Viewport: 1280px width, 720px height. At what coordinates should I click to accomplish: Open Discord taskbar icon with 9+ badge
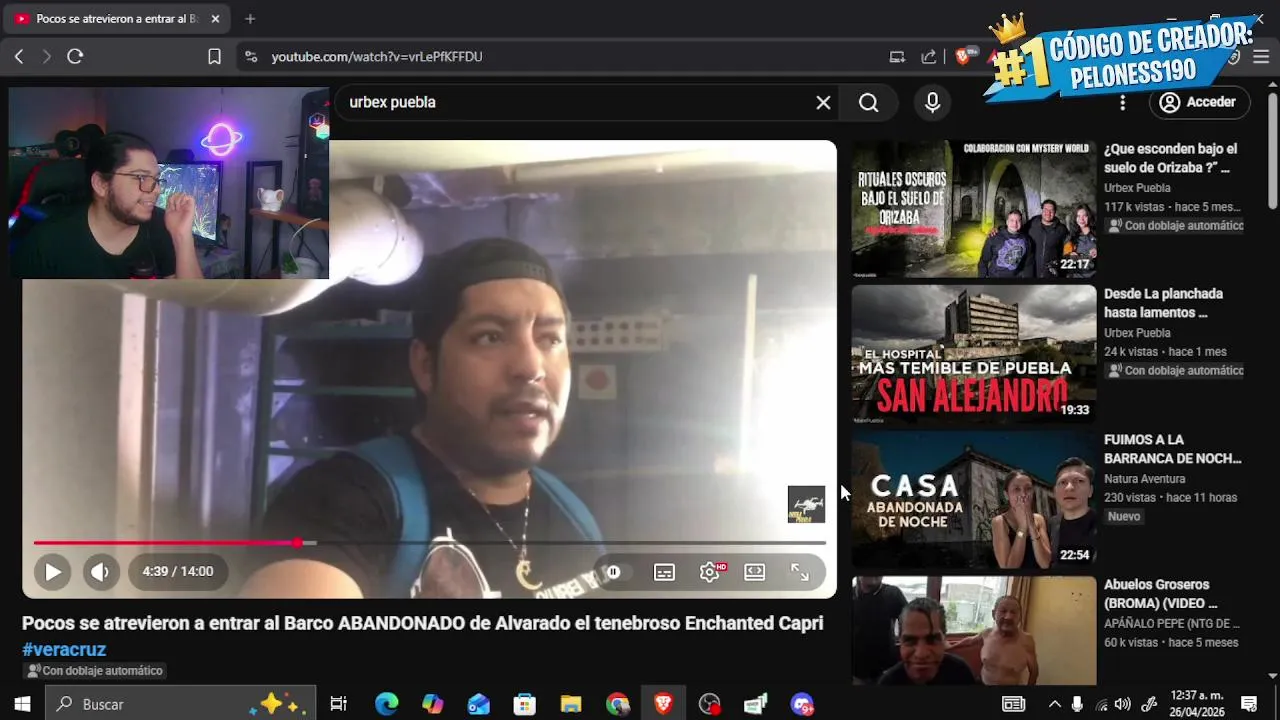point(802,704)
